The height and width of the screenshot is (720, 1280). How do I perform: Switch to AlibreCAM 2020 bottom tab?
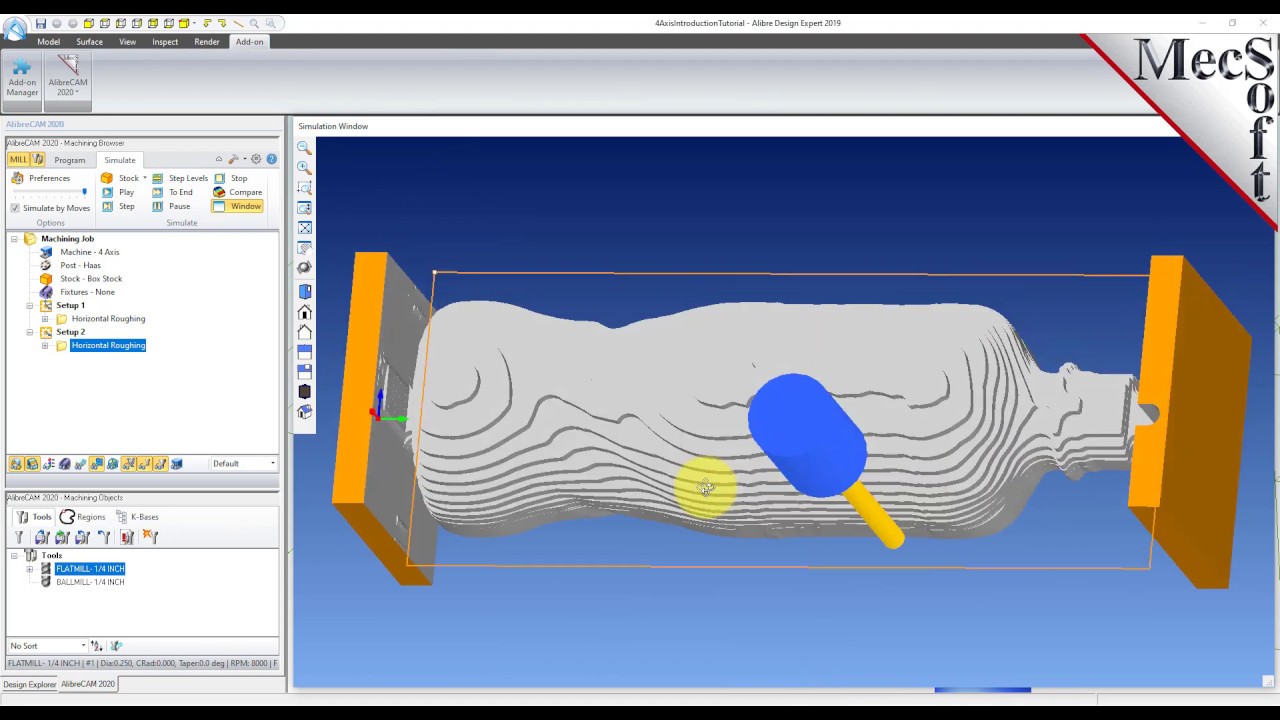pyautogui.click(x=88, y=684)
